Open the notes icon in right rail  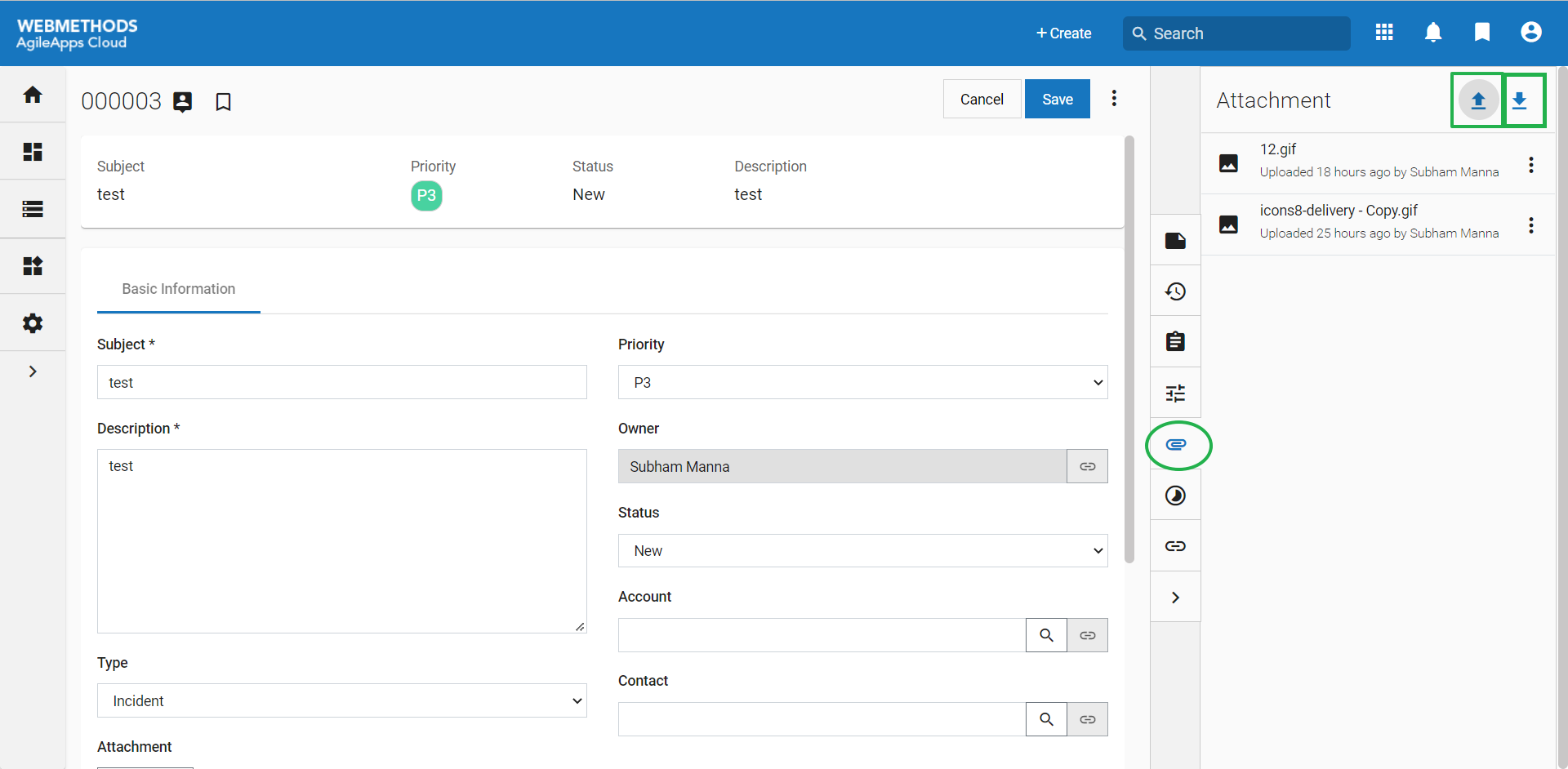[x=1175, y=241]
